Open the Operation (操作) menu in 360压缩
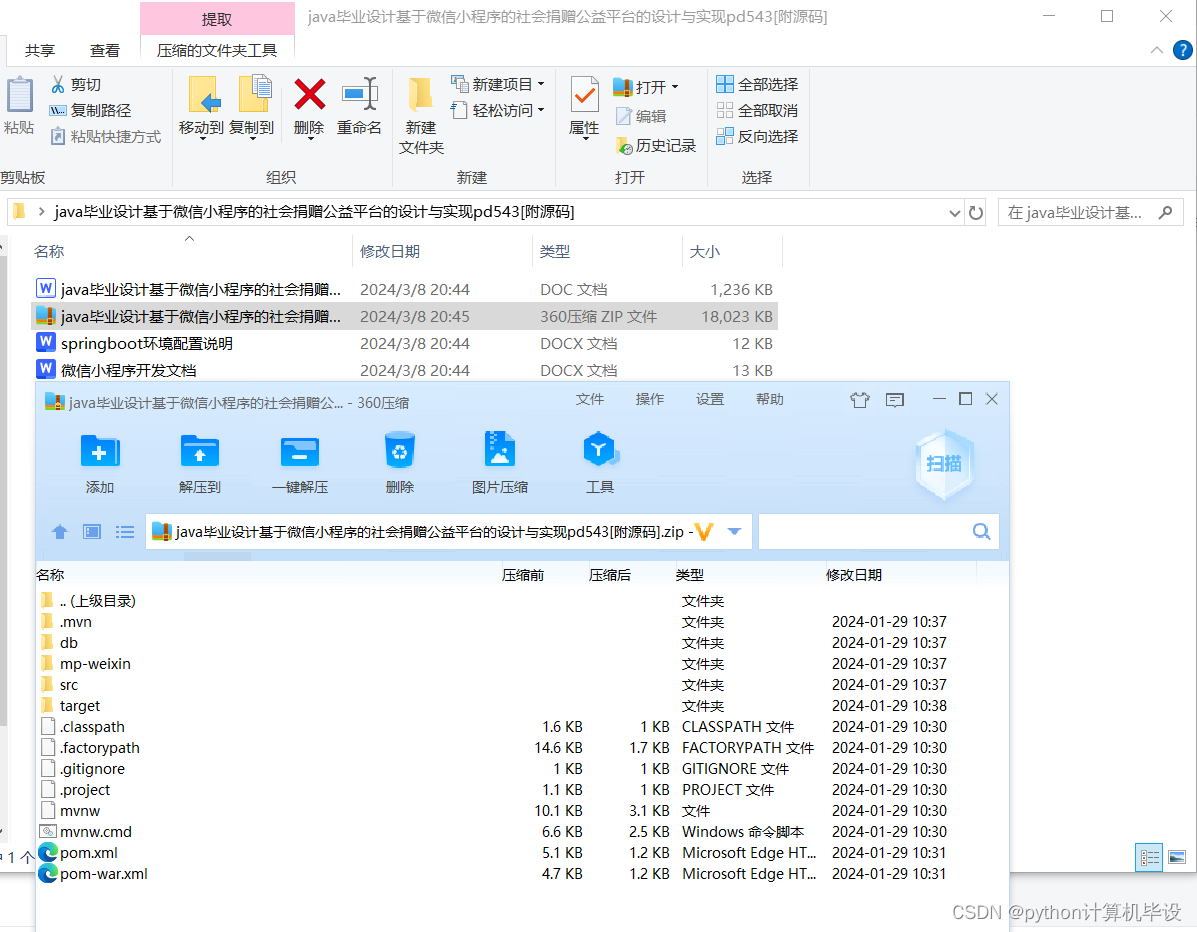Viewport: 1197px width, 932px height. pos(650,399)
